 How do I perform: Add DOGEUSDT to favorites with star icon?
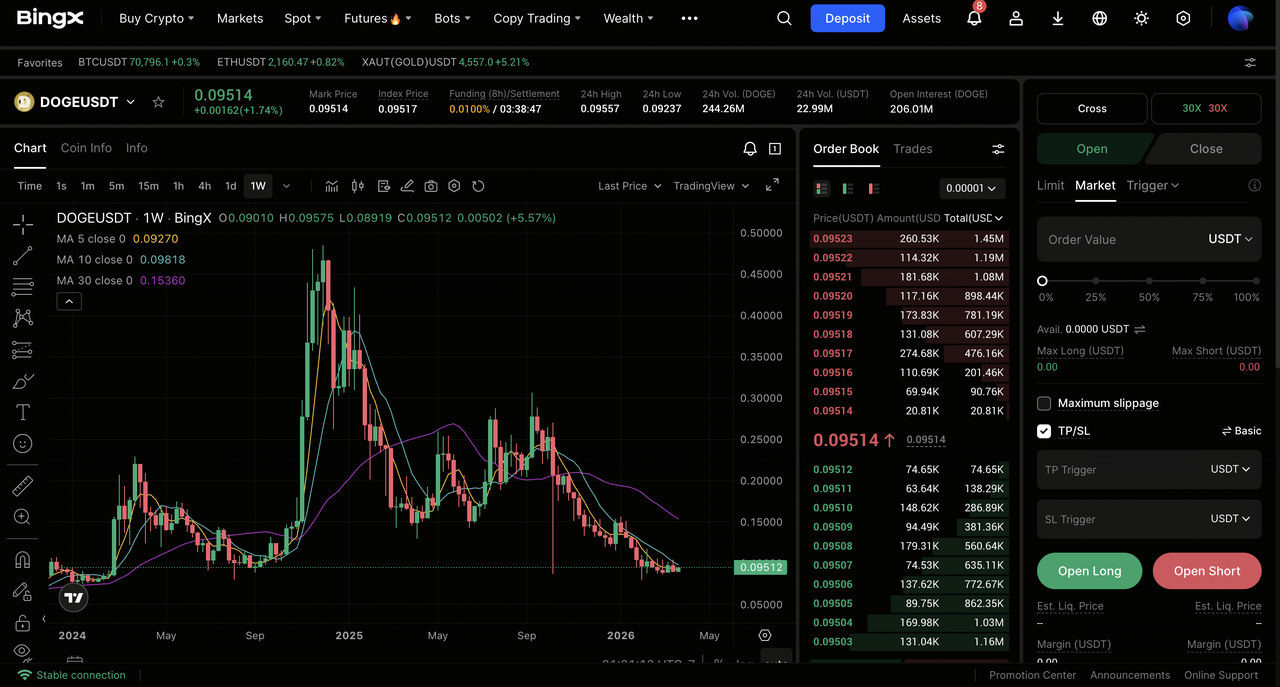click(158, 102)
